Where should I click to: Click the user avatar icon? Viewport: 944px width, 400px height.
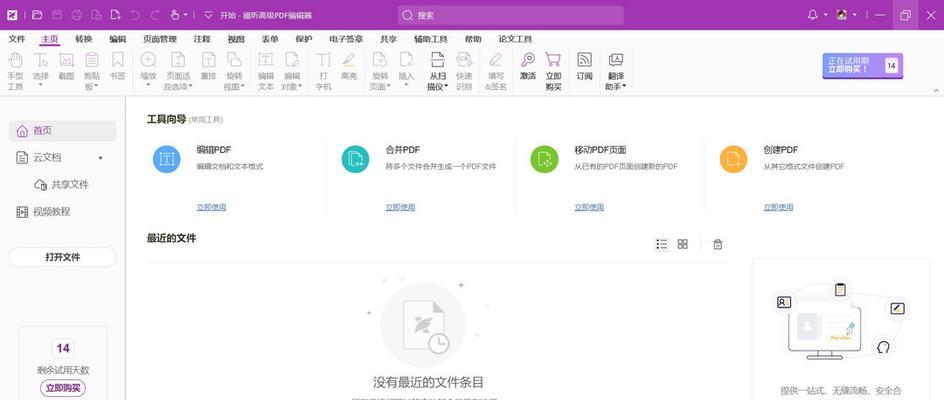(842, 15)
